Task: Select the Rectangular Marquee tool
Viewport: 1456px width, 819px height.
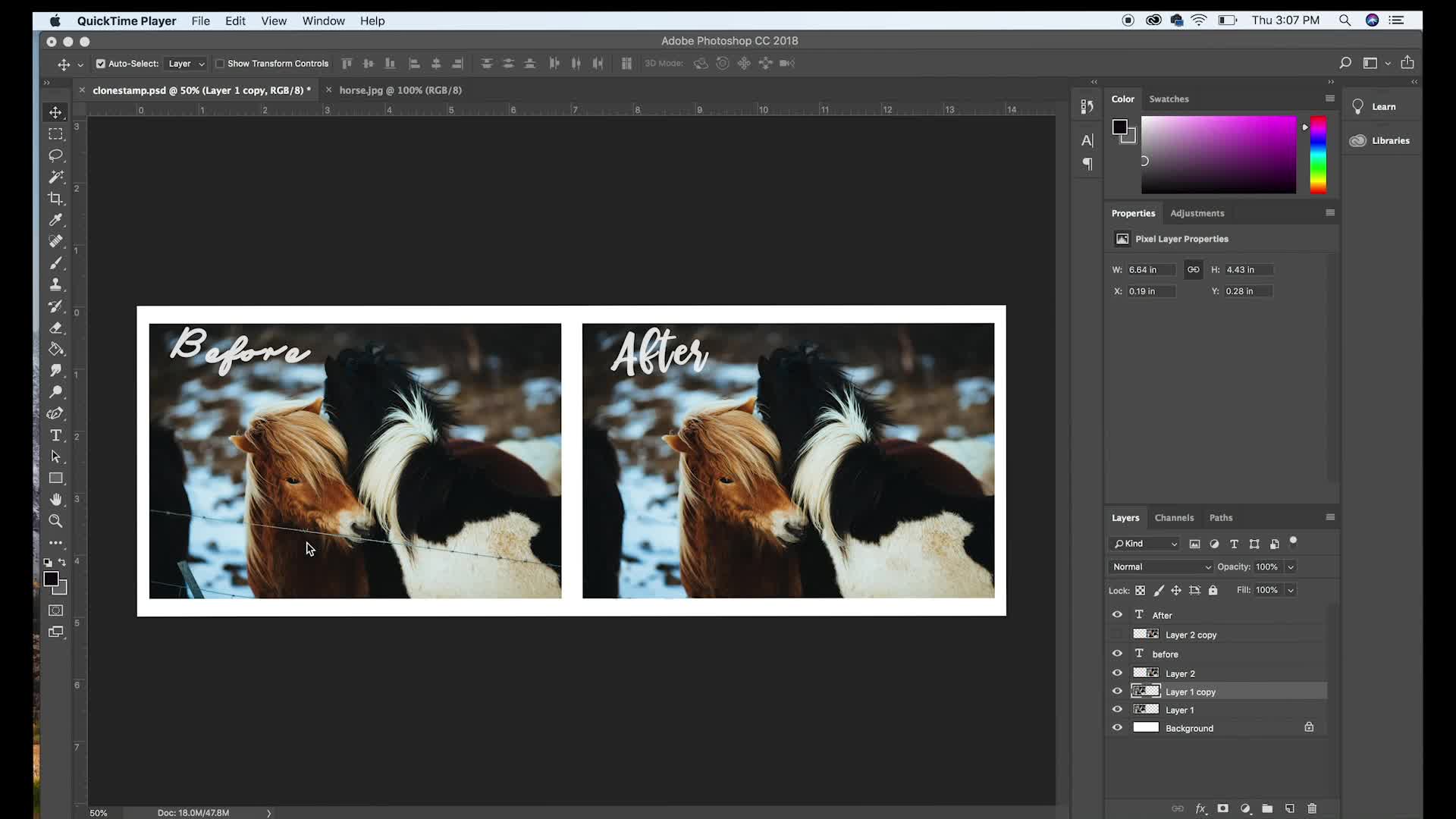Action: pyautogui.click(x=55, y=134)
